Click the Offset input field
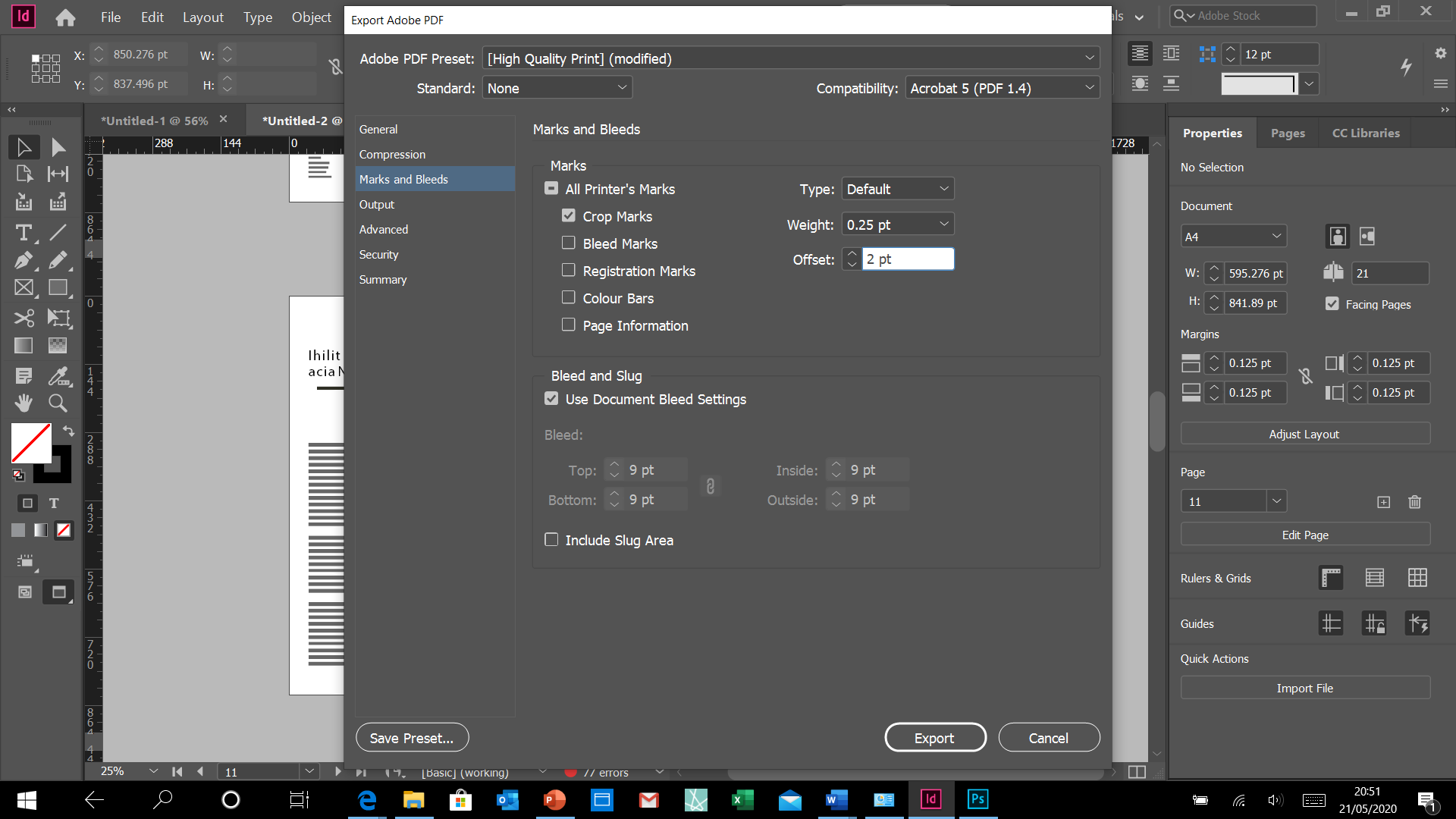Viewport: 1456px width, 819px height. [x=908, y=259]
